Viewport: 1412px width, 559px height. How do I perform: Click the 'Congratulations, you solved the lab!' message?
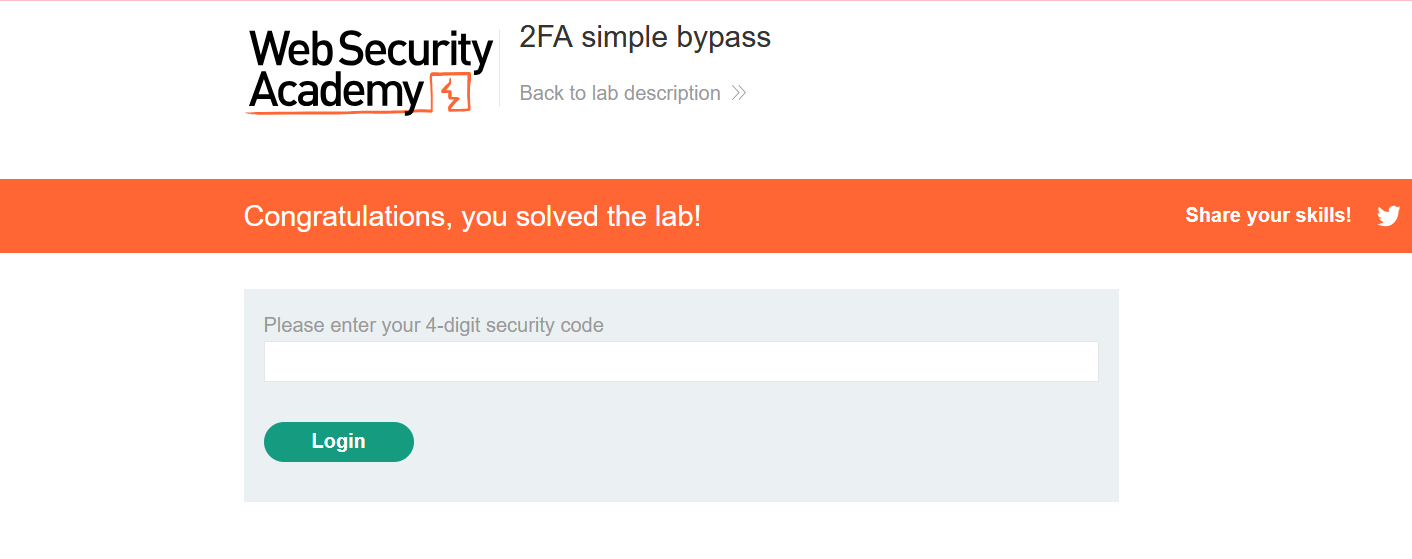pos(472,216)
